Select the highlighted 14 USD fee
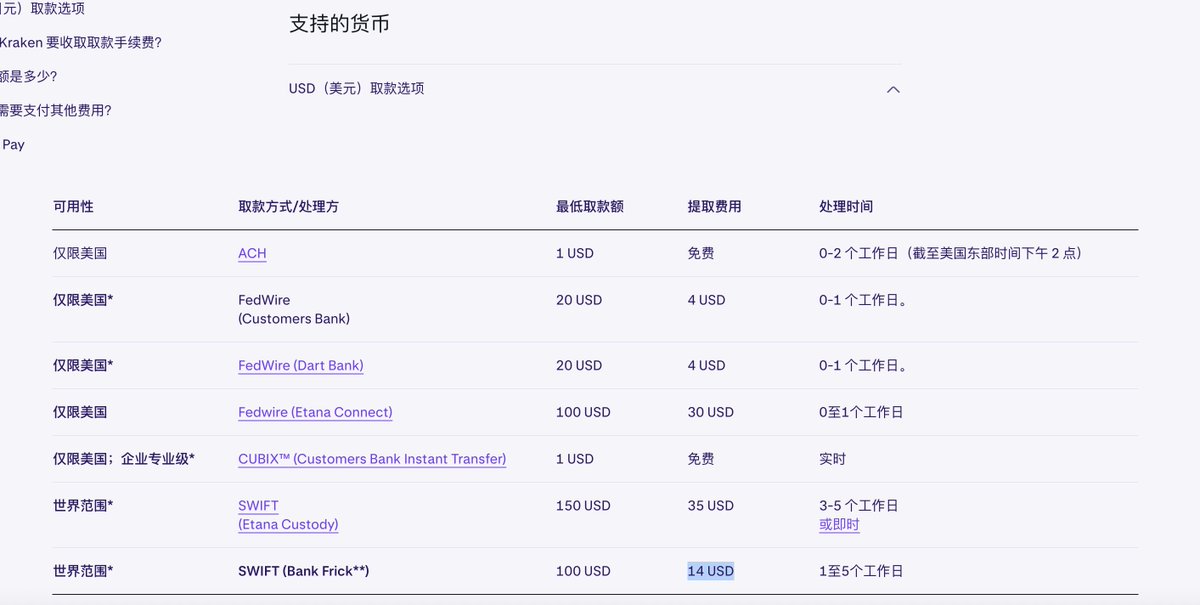 pyautogui.click(x=710, y=571)
